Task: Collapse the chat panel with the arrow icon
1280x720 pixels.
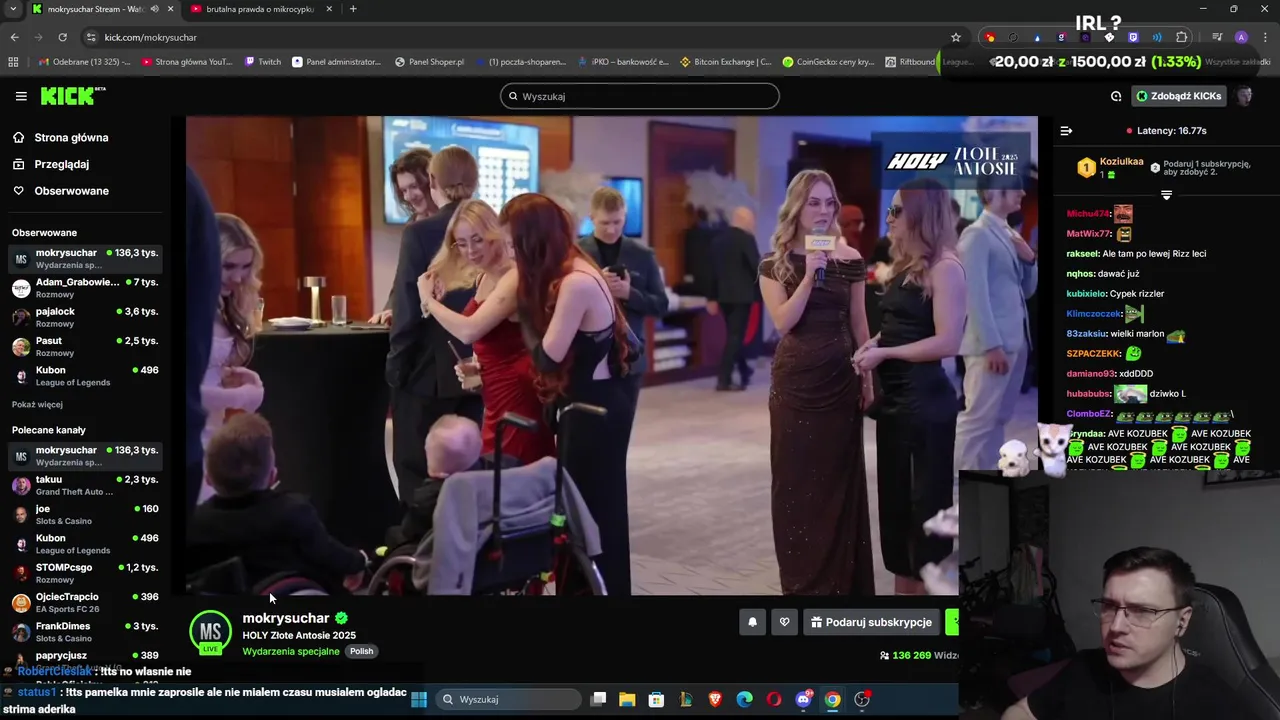Action: click(x=1066, y=130)
